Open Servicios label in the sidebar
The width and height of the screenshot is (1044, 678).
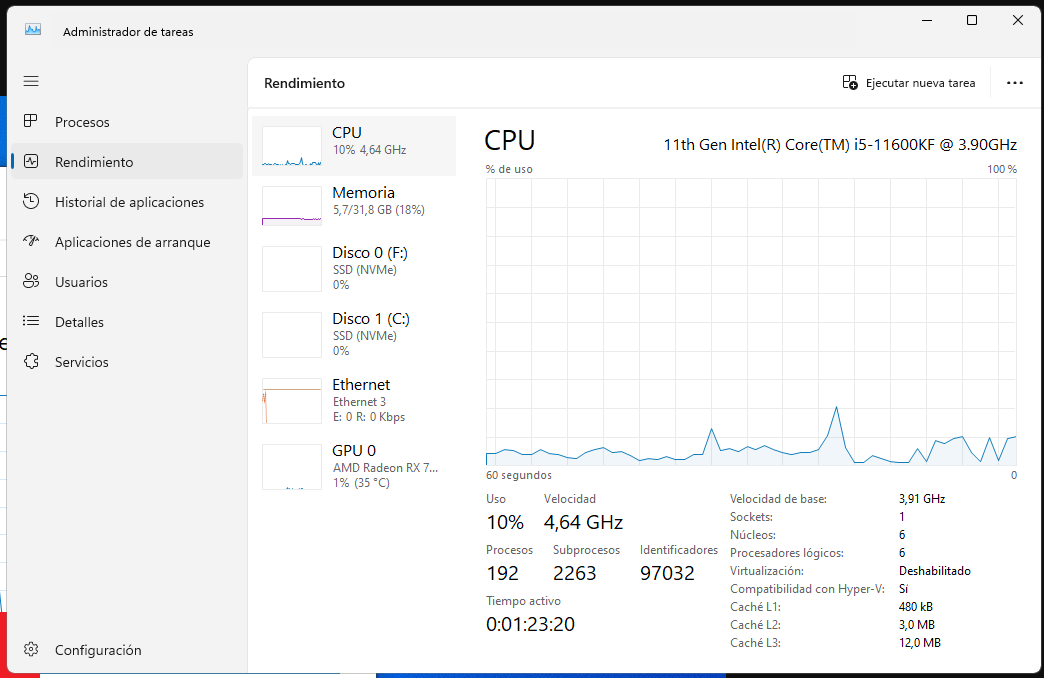[81, 362]
